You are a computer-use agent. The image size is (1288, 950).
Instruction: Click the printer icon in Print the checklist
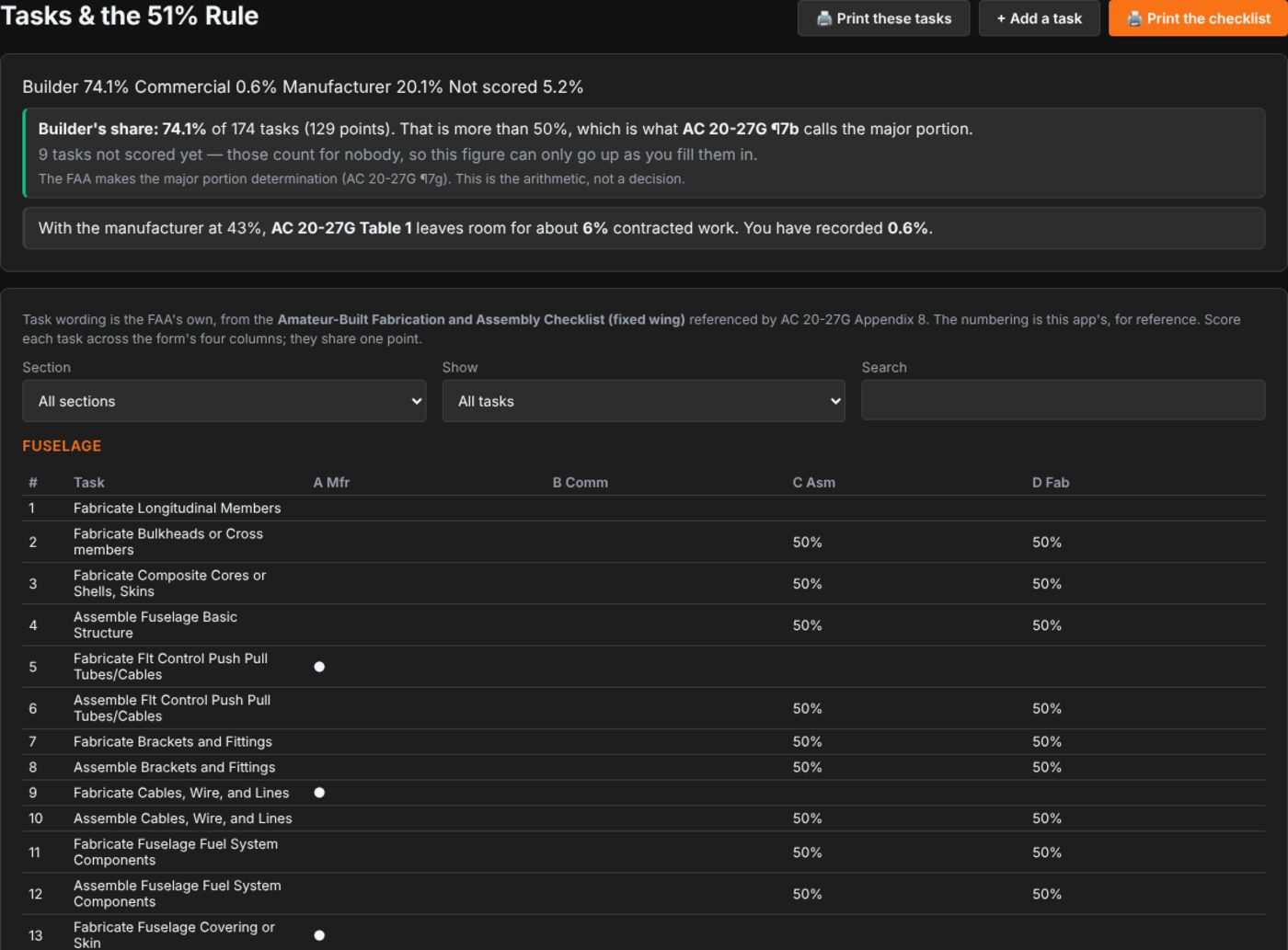pos(1134,18)
